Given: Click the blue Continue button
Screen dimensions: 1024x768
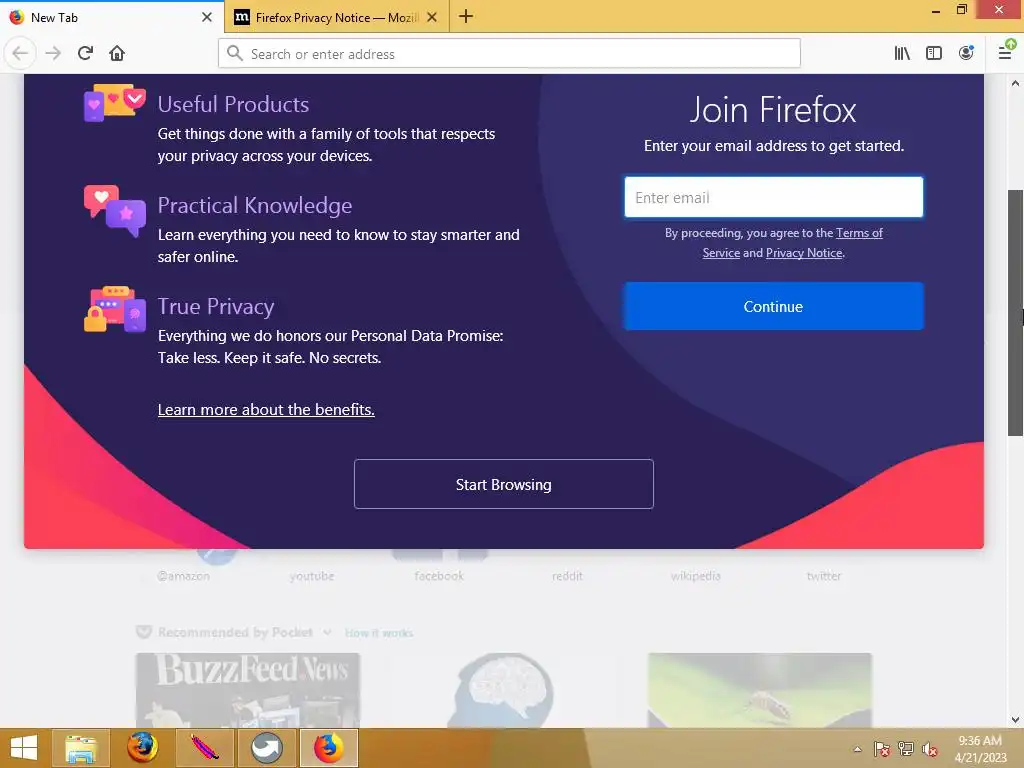Looking at the screenshot, I should coord(774,306).
